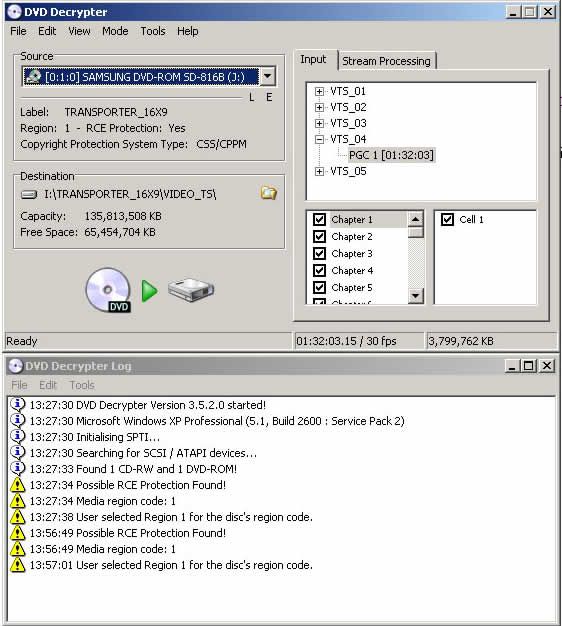
Task: Open the Tools menu in the log window
Action: (82, 385)
